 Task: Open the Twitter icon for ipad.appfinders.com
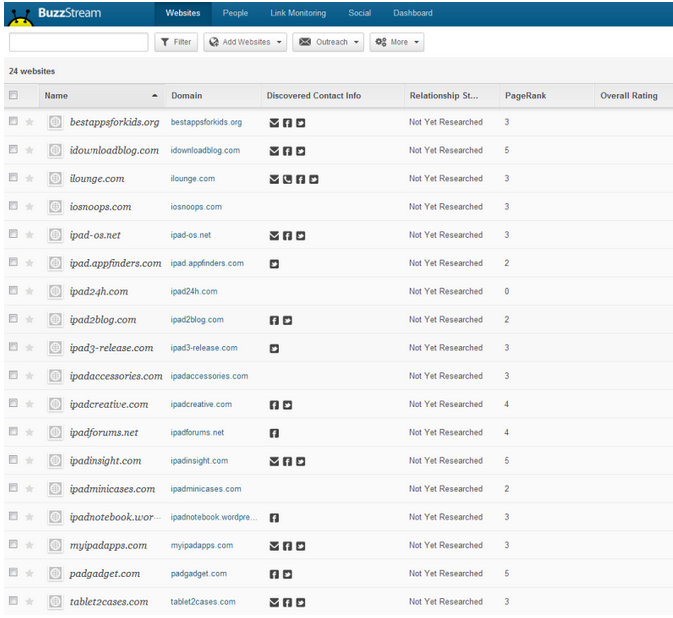[274, 264]
